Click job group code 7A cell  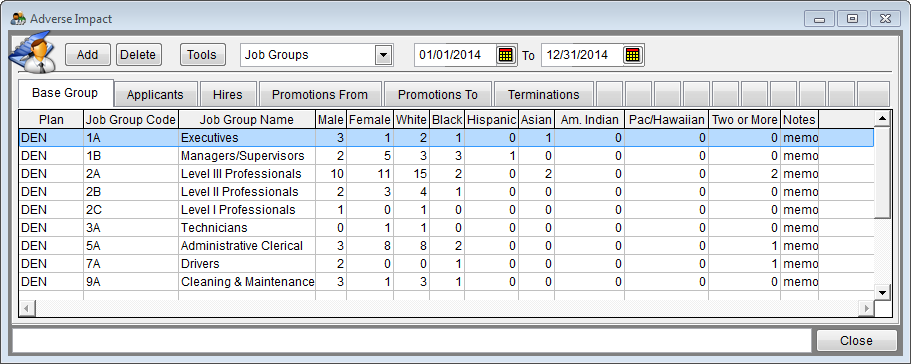click(131, 264)
